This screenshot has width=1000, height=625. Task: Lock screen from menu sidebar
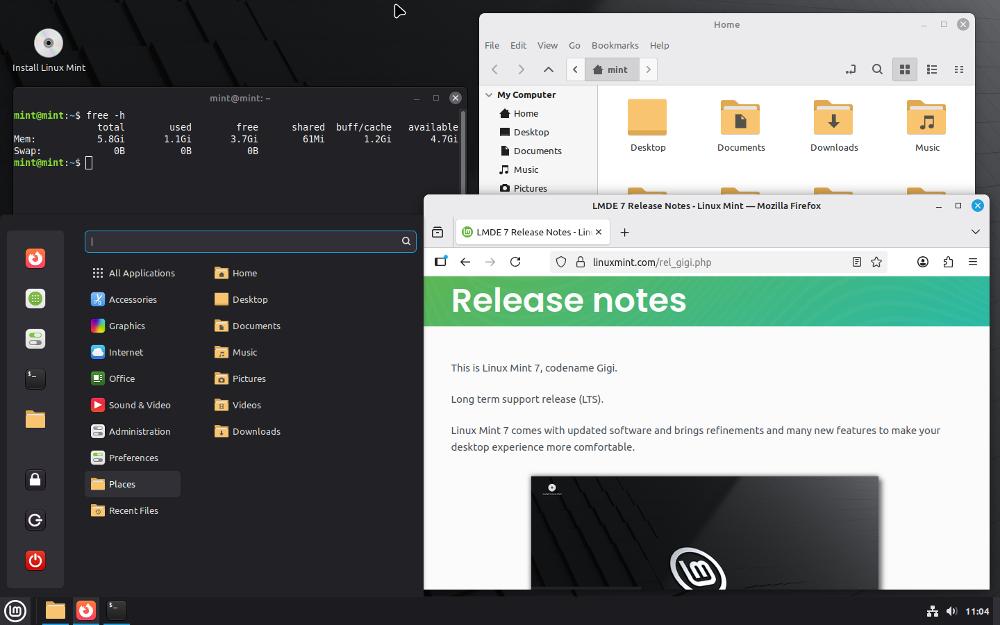[x=35, y=480]
